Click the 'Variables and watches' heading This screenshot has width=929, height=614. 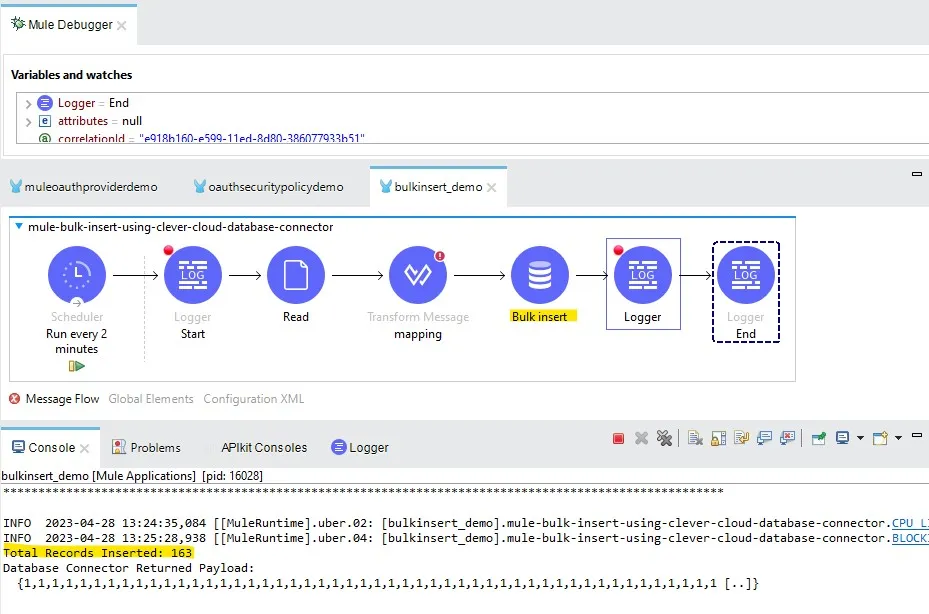point(71,75)
